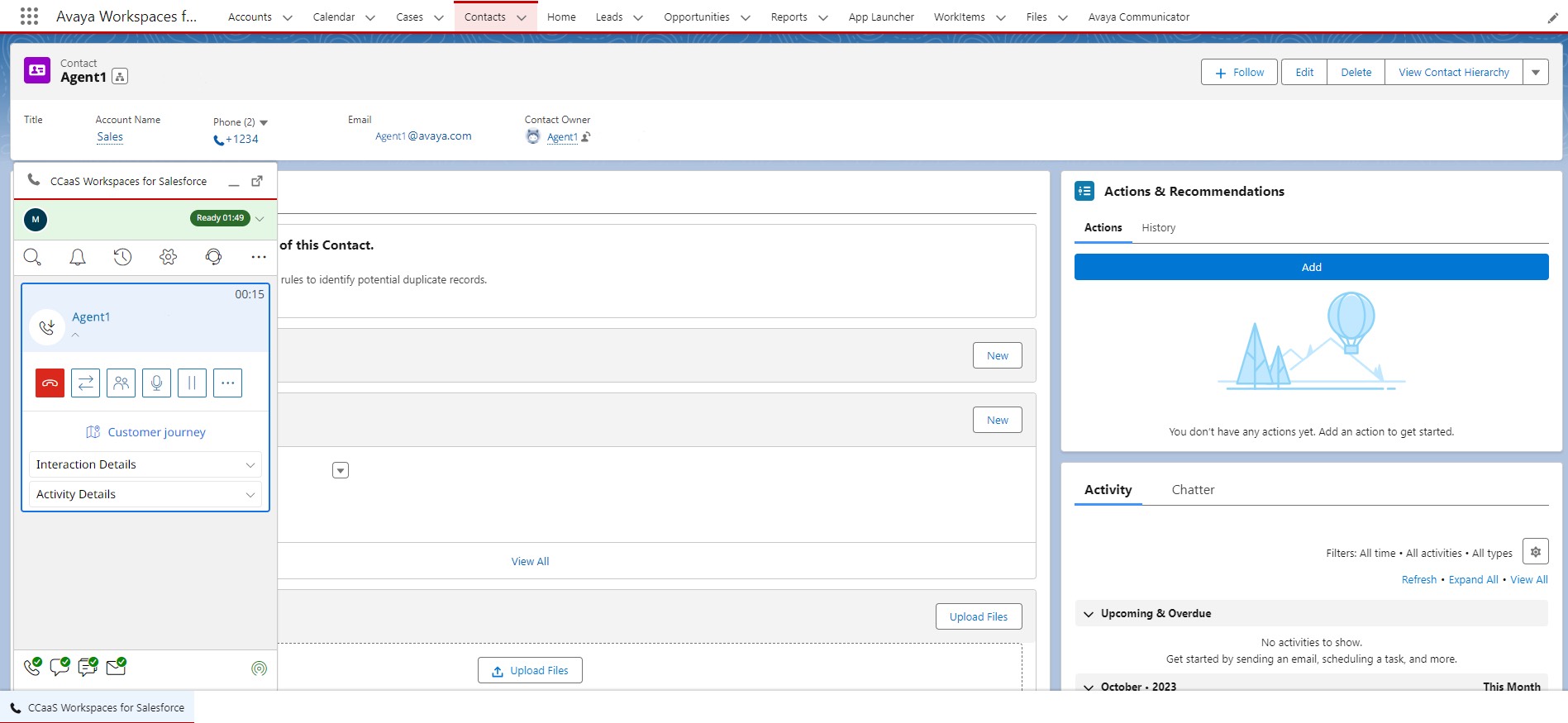Click View Contact Hierarchy button
1568x723 pixels.
[x=1453, y=72]
